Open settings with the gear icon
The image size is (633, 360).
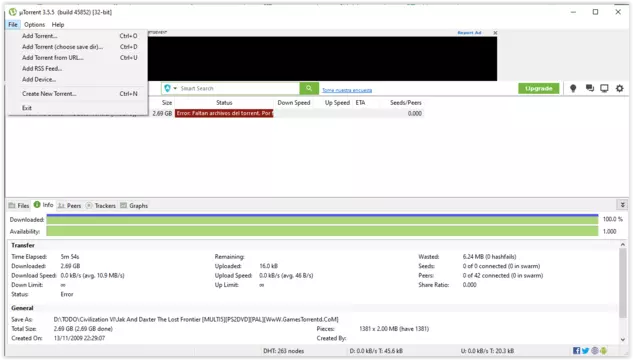tap(619, 88)
